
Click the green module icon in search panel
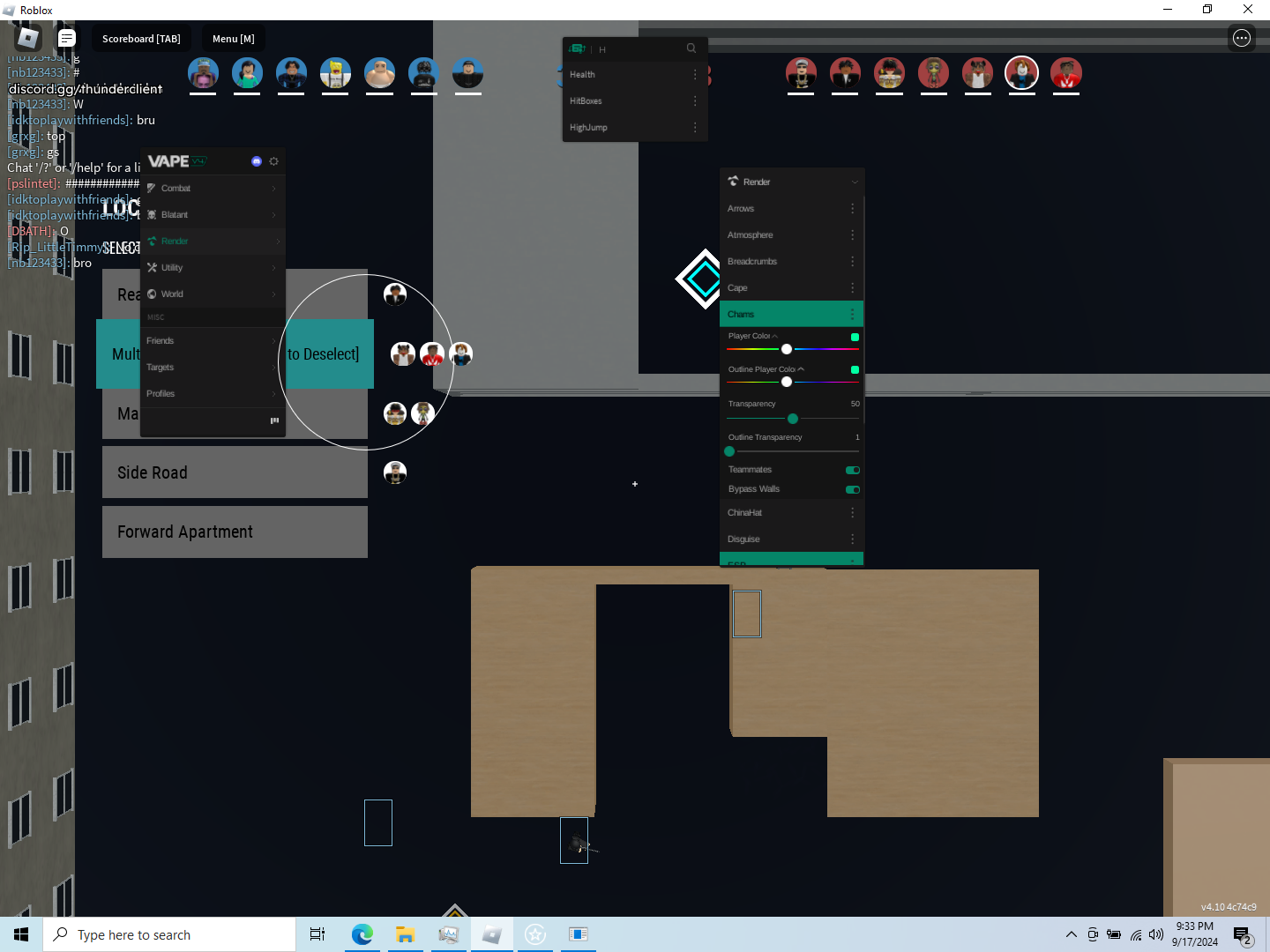pyautogui.click(x=578, y=48)
